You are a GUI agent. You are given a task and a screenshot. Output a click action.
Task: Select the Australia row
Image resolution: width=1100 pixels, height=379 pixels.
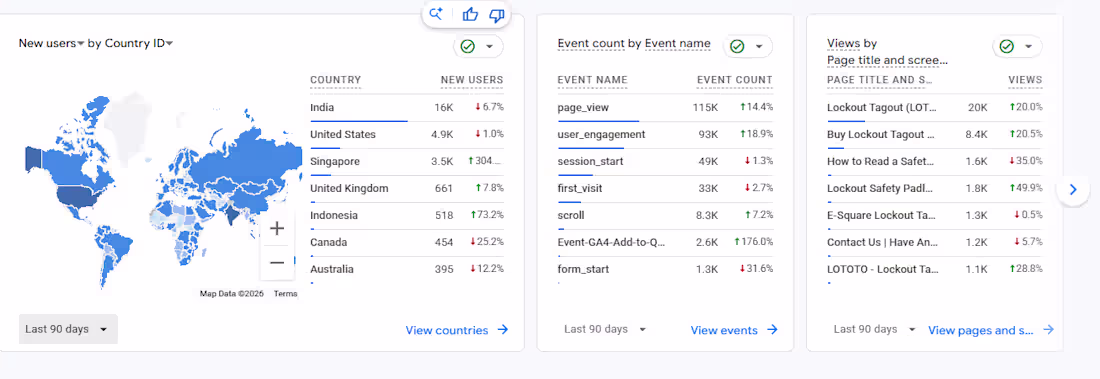tap(407, 270)
